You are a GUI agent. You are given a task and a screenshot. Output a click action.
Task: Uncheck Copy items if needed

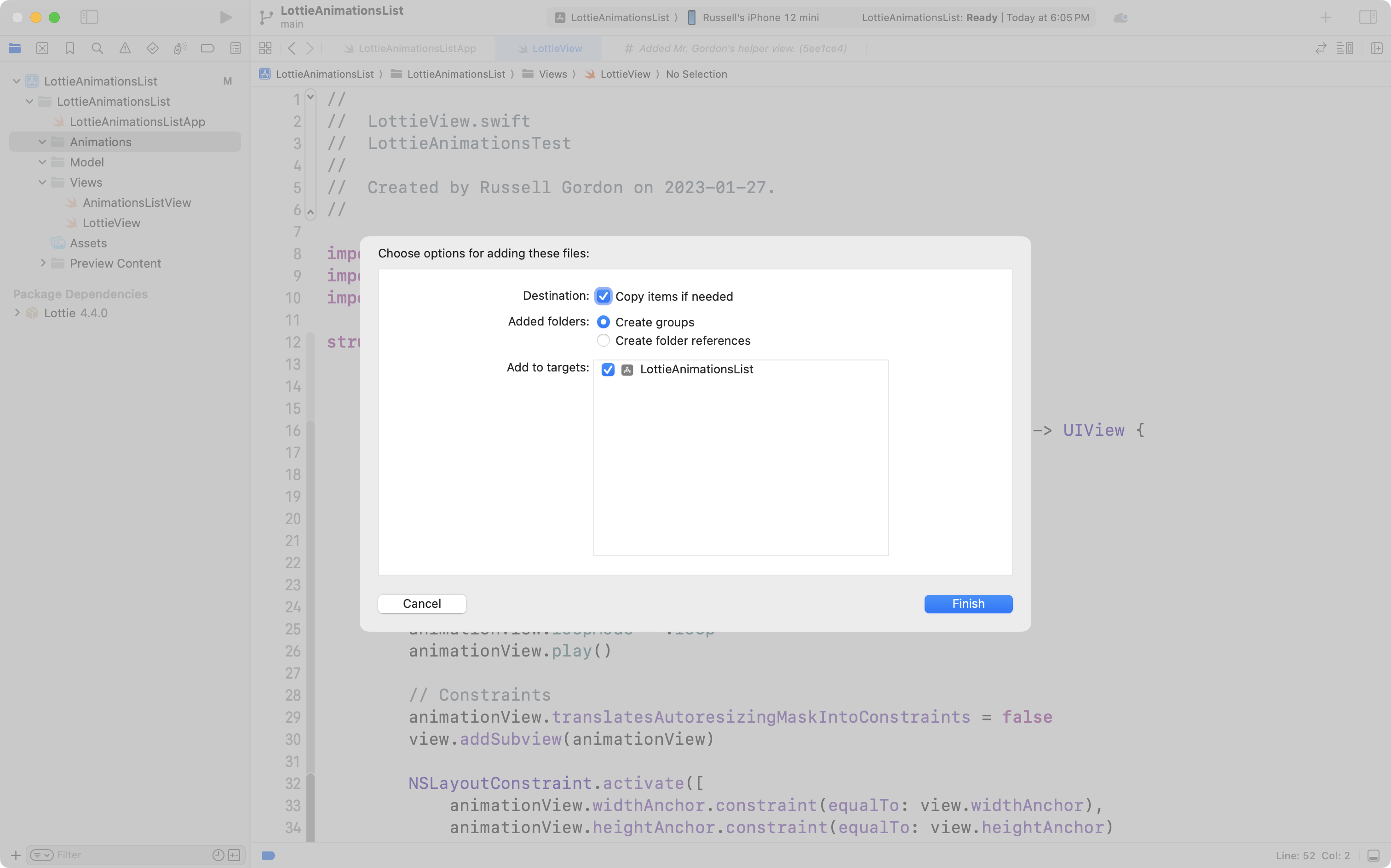click(x=603, y=296)
